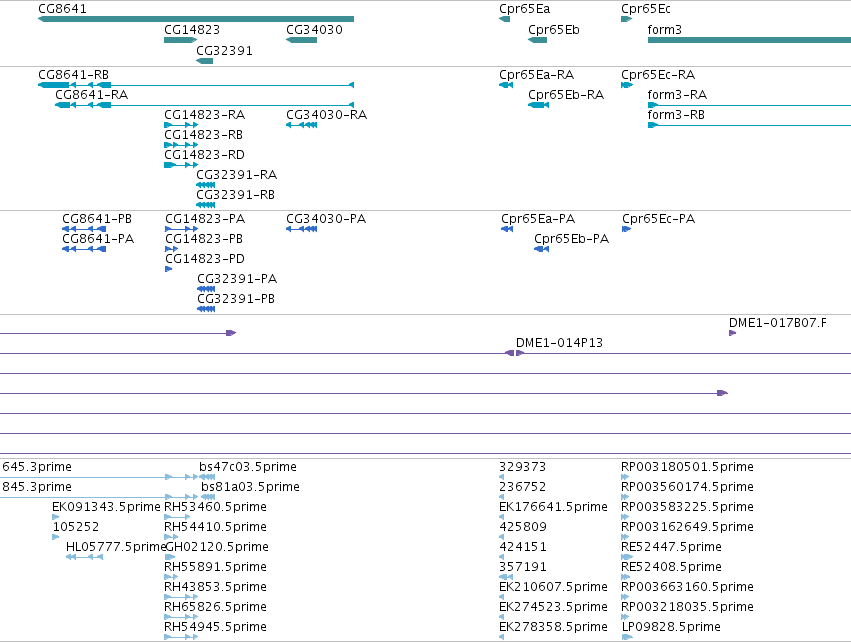851x642 pixels.
Task: Select transcript CG8641-RB label
Action: (x=73, y=74)
